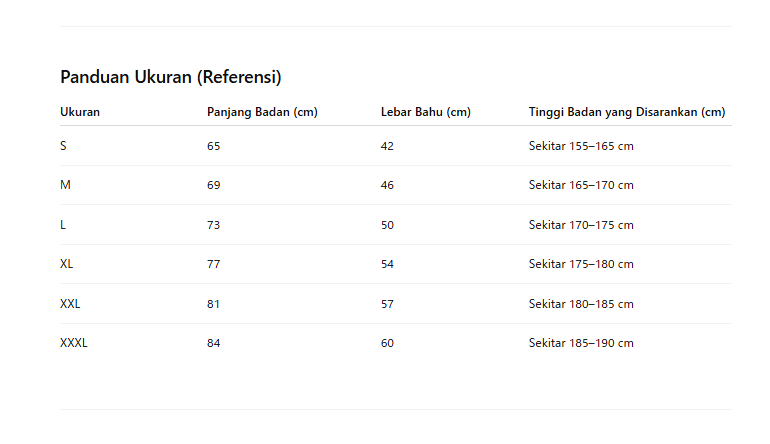The image size is (770, 444).
Task: Click the Lebar Bahu (cm) column header
Action: click(x=426, y=112)
